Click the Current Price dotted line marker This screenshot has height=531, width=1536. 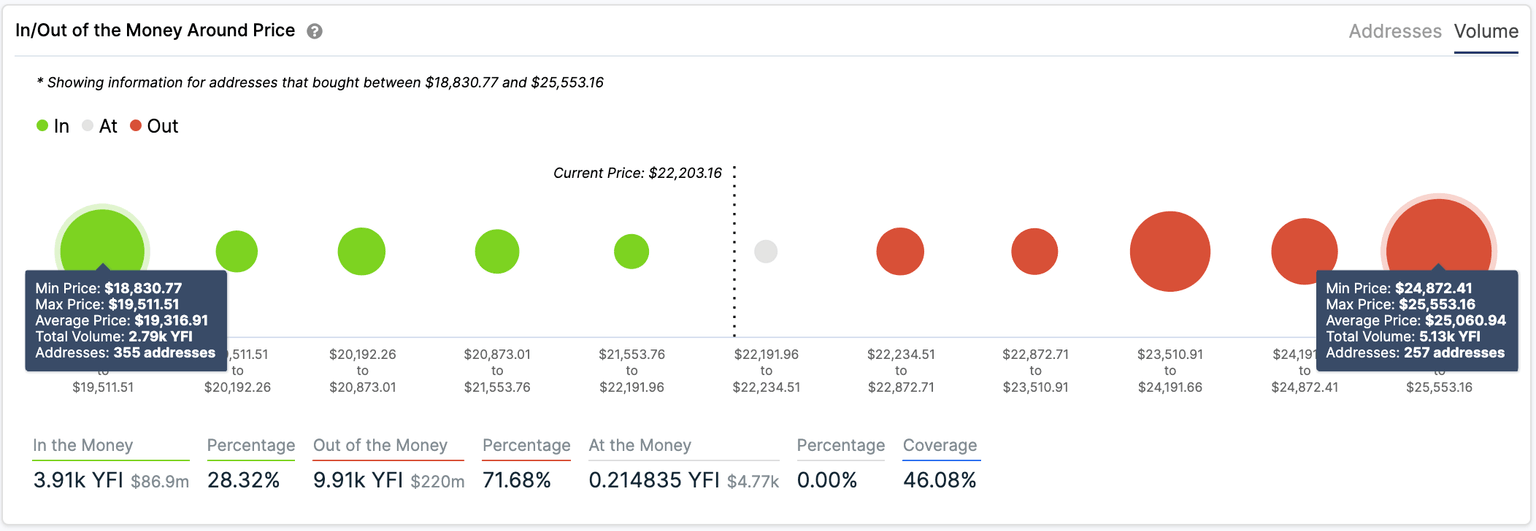[x=735, y=250]
